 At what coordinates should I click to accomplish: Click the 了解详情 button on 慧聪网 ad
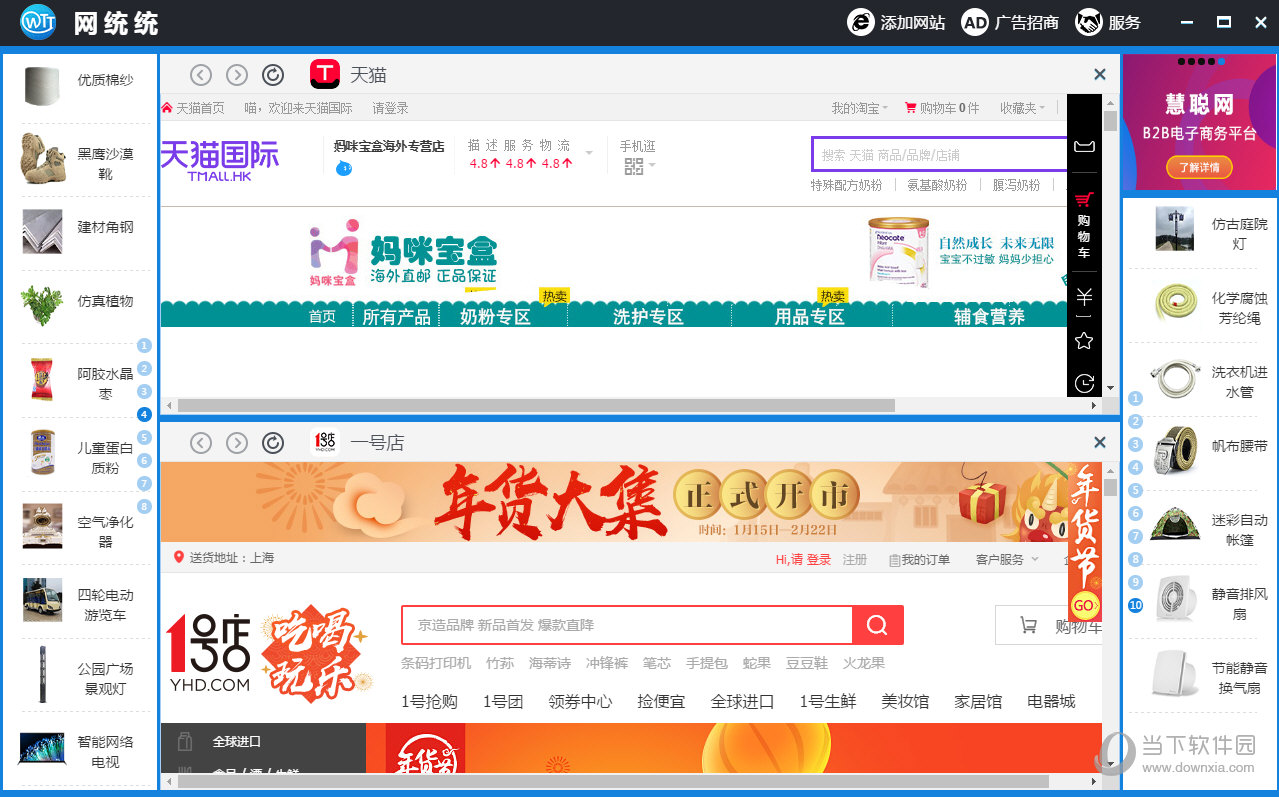1199,167
